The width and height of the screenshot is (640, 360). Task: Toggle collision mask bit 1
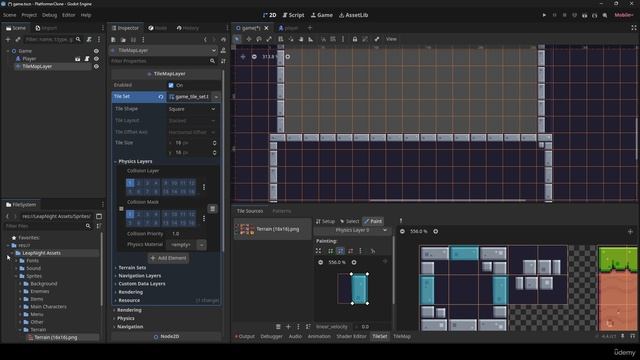pos(130,214)
